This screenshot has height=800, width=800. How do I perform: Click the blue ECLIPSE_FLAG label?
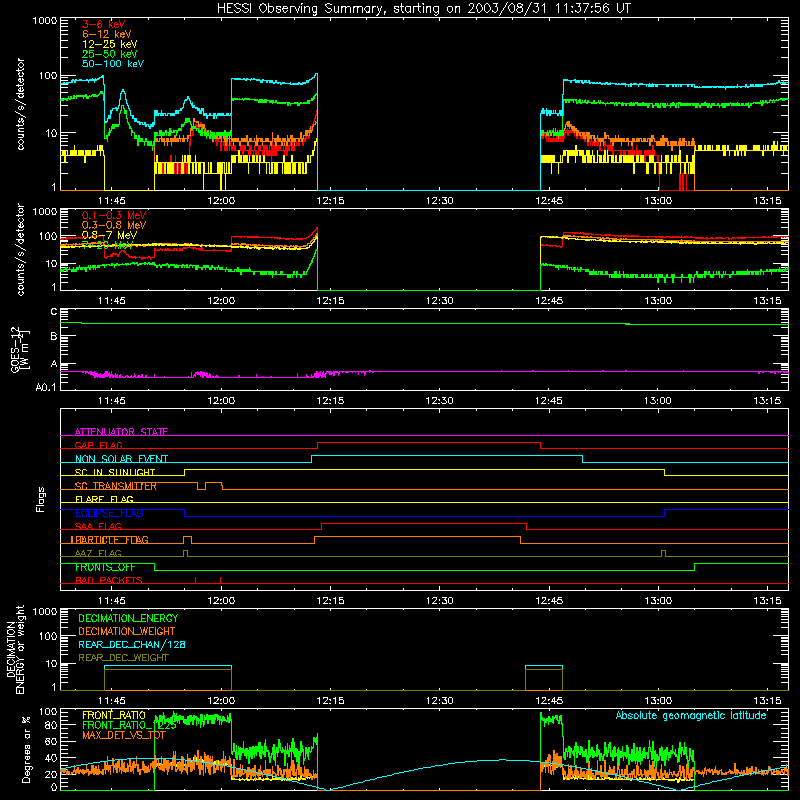109,513
